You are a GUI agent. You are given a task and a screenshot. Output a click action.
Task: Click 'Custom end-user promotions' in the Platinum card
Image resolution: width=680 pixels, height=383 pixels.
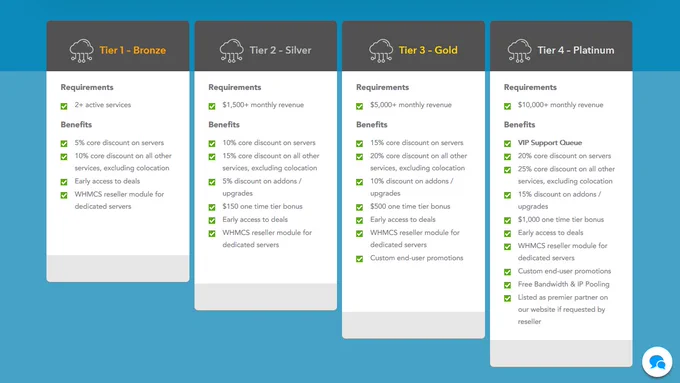coord(564,271)
